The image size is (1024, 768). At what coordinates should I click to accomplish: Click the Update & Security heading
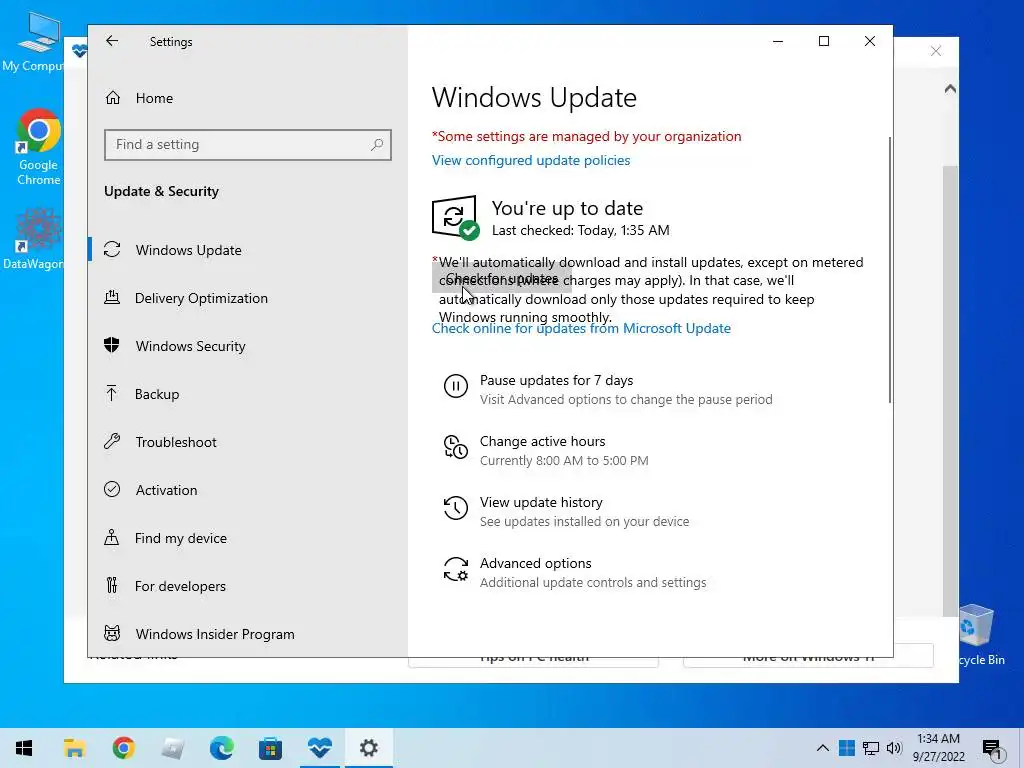[x=161, y=191]
